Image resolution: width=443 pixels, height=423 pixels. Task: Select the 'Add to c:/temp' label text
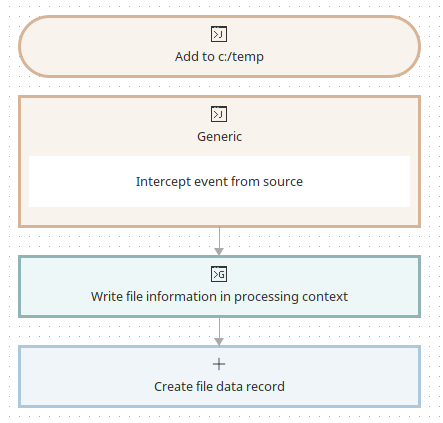pos(219,57)
